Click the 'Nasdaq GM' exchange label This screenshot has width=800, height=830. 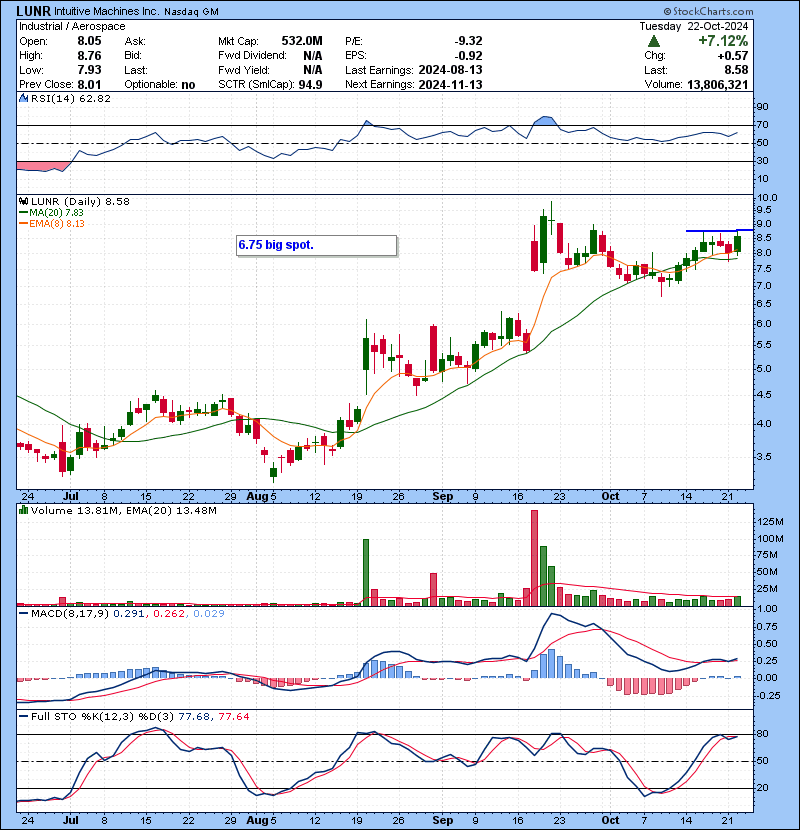tap(191, 12)
